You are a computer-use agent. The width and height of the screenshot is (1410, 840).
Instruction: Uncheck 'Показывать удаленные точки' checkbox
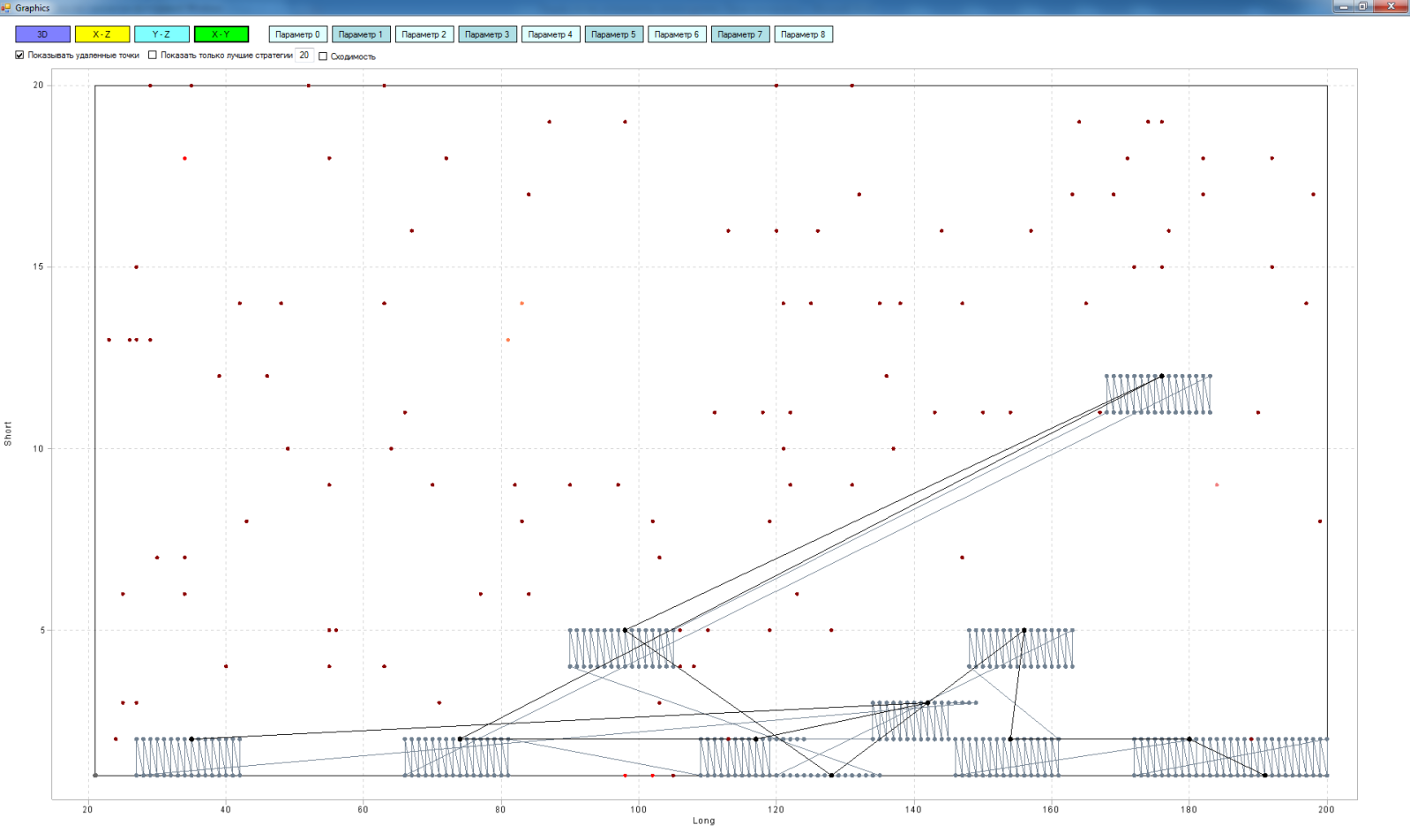click(x=19, y=55)
